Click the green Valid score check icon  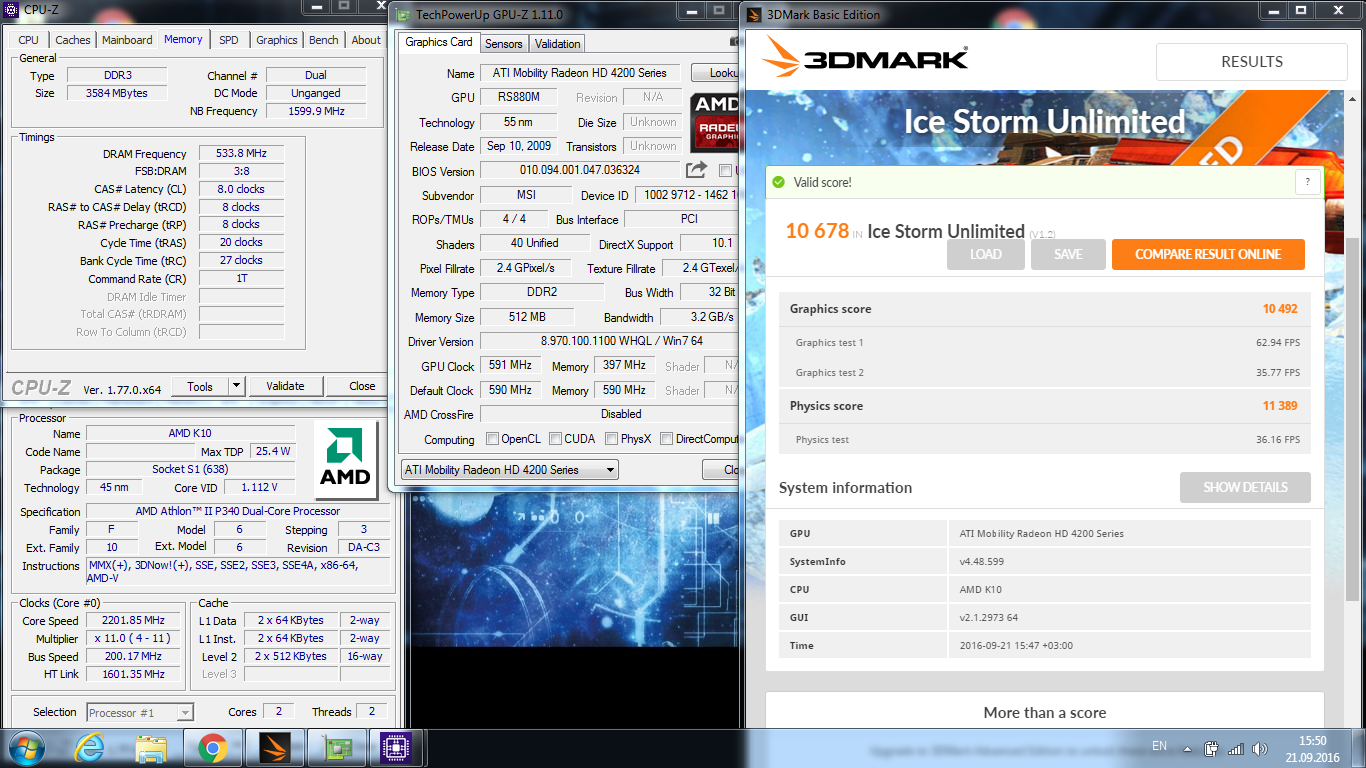click(778, 183)
